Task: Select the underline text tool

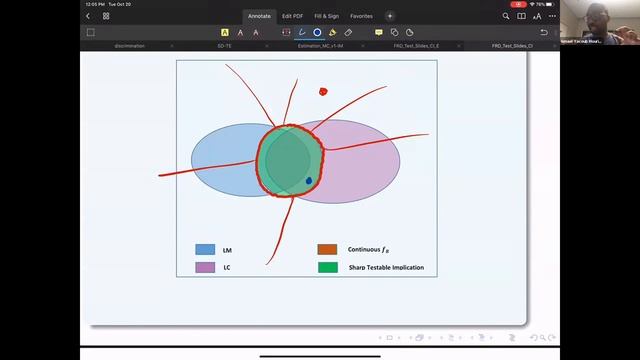Action: point(240,32)
